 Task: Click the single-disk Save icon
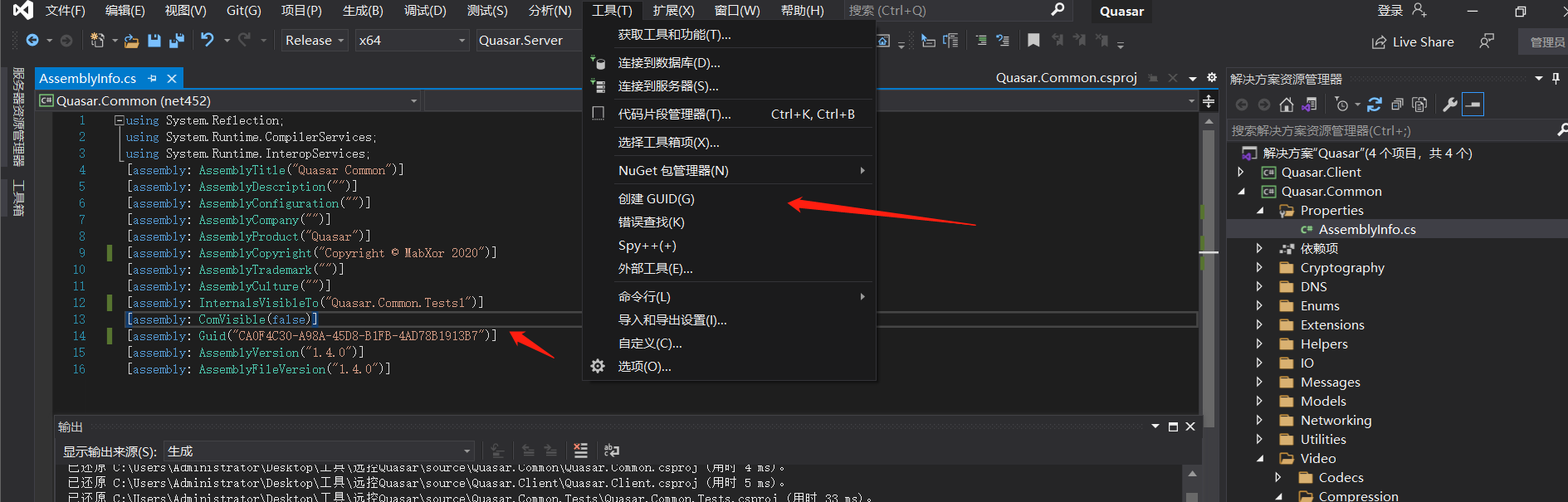[154, 40]
